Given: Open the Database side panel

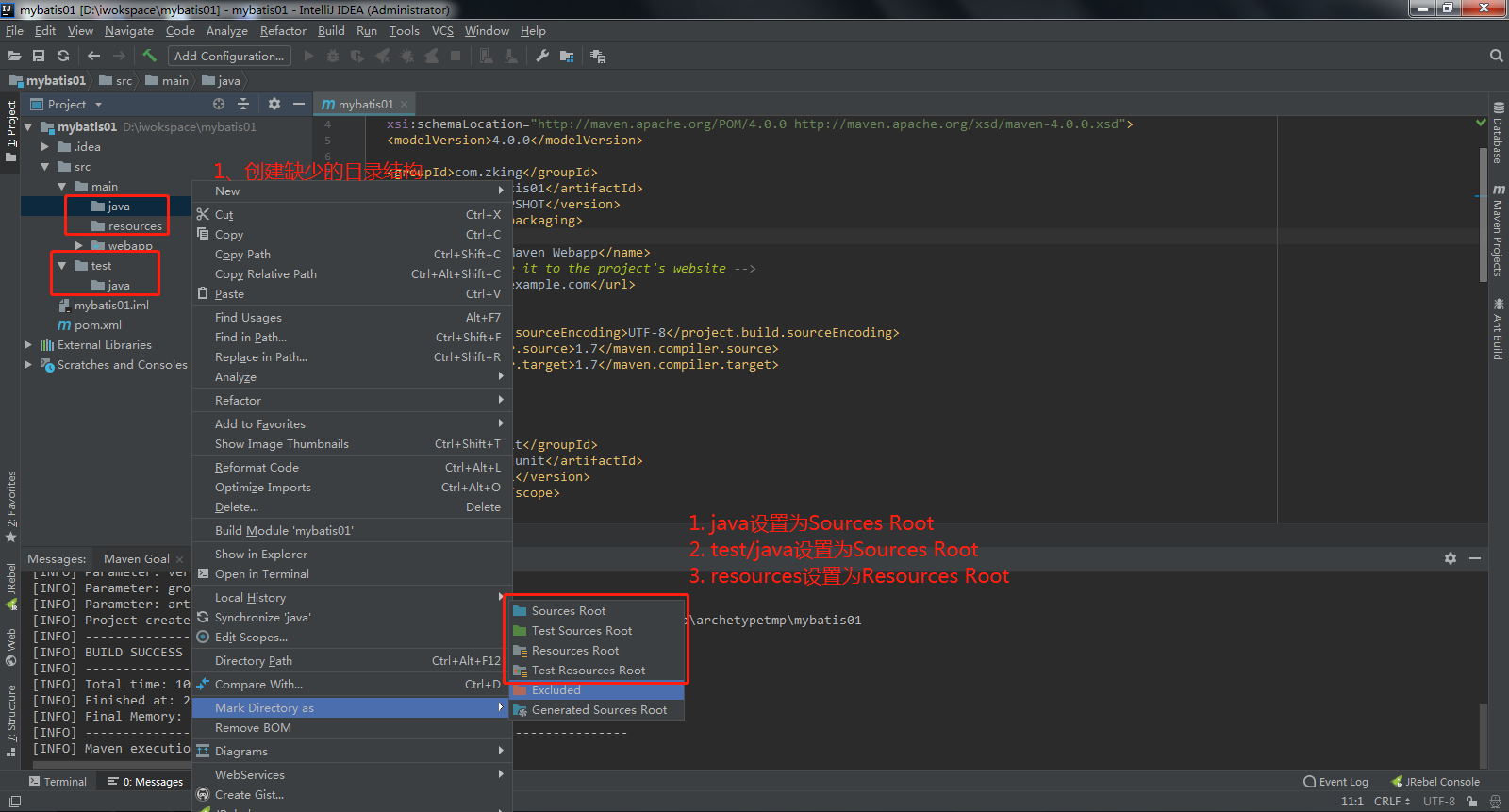Looking at the screenshot, I should click(x=1498, y=132).
